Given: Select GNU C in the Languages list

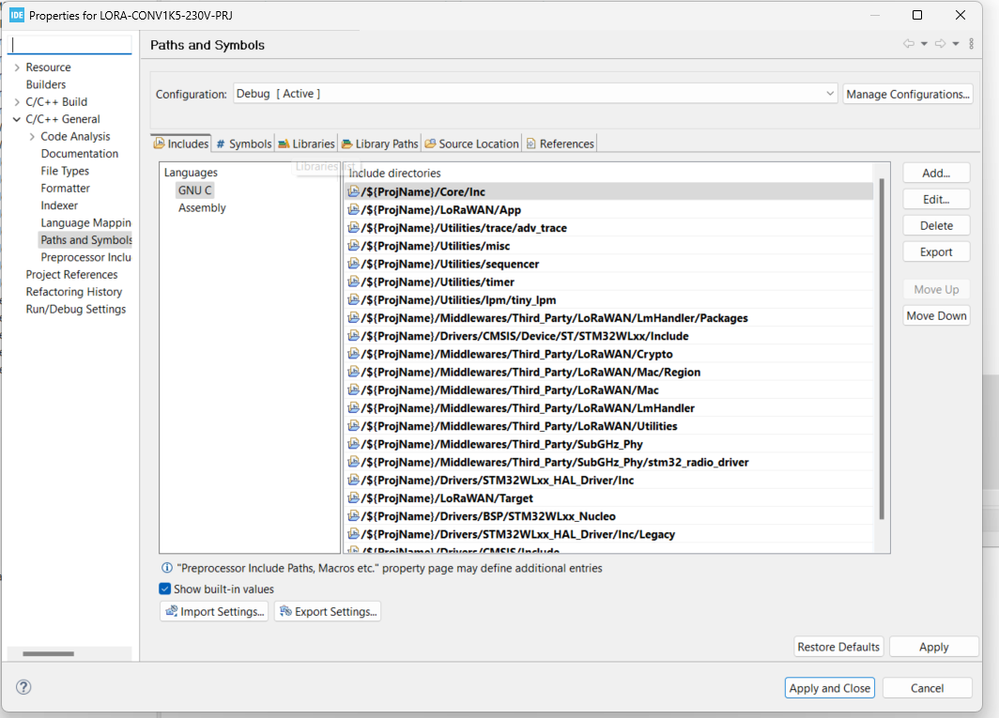Looking at the screenshot, I should 194,190.
